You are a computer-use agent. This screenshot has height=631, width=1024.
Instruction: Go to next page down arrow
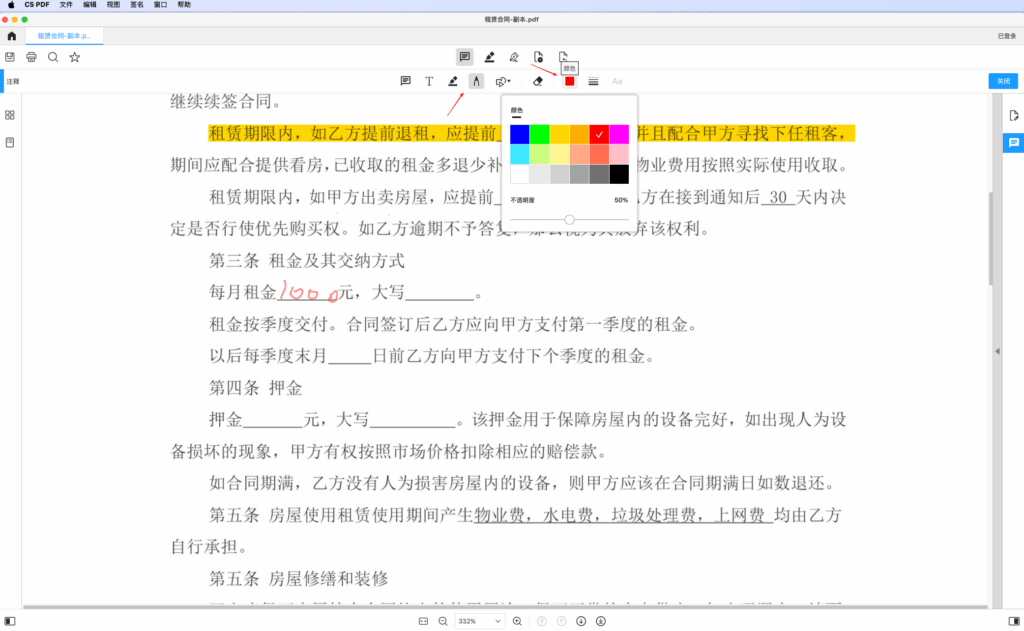coord(581,621)
